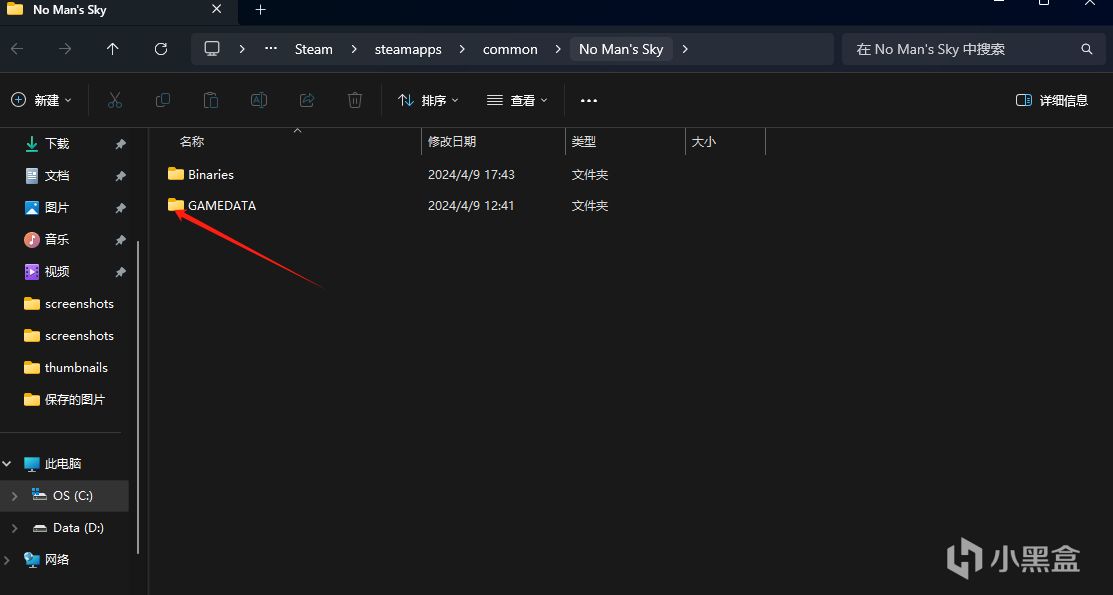Toggle the Details pane (详细信息)

pos(1052,100)
